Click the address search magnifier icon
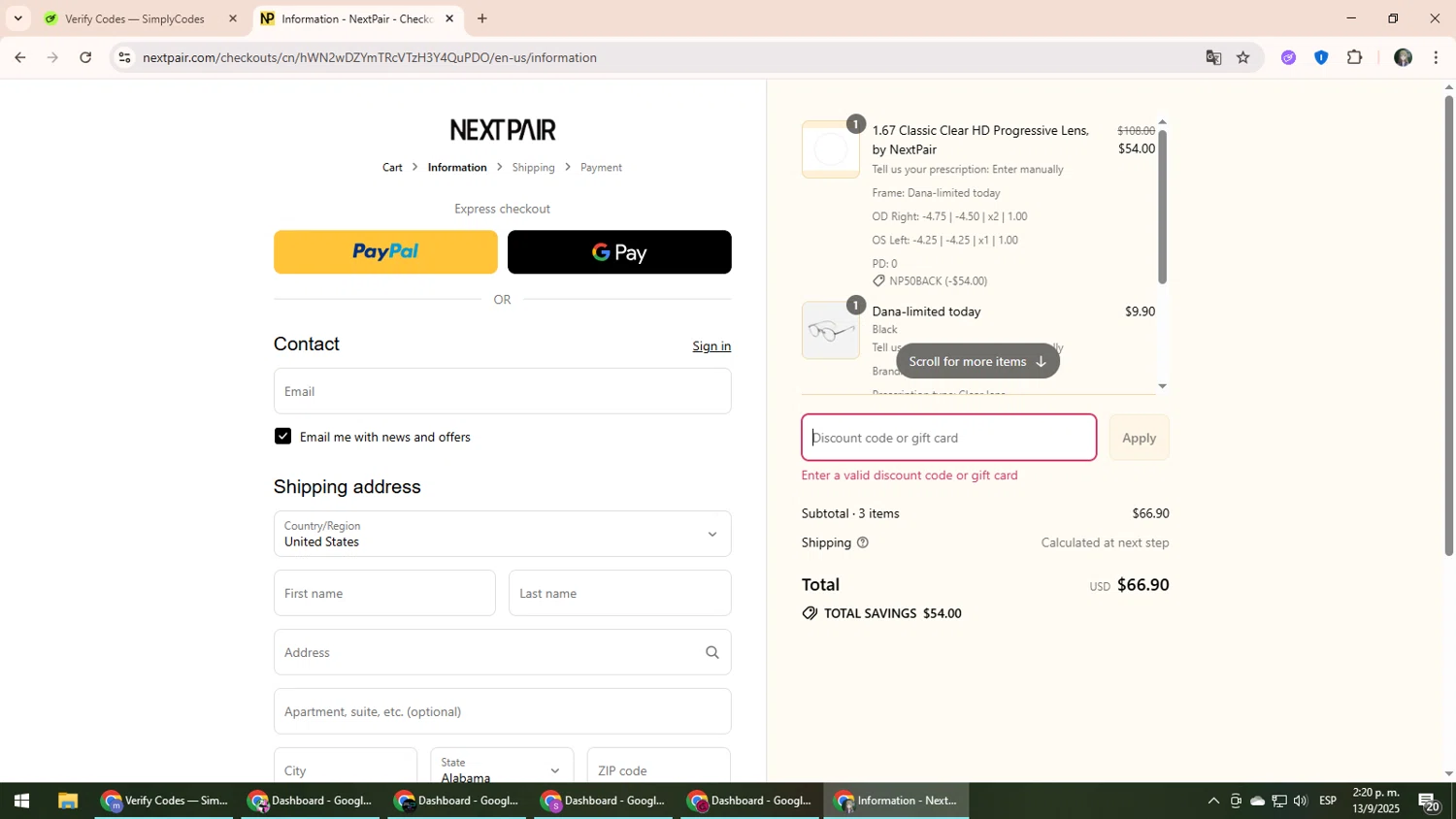Viewport: 1456px width, 819px height. (712, 652)
